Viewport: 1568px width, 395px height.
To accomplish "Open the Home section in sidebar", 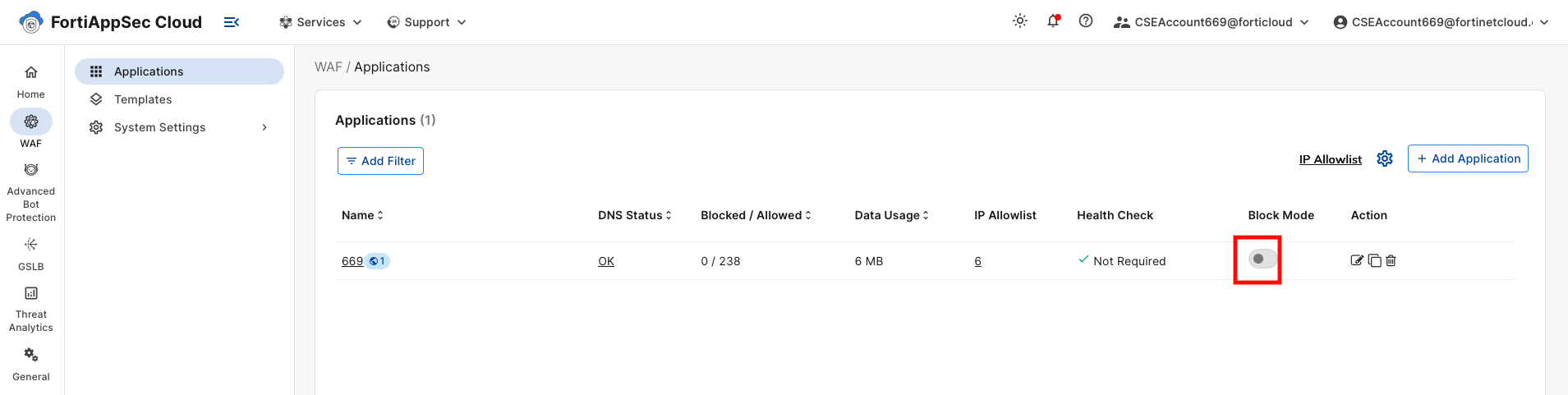I will [x=31, y=82].
